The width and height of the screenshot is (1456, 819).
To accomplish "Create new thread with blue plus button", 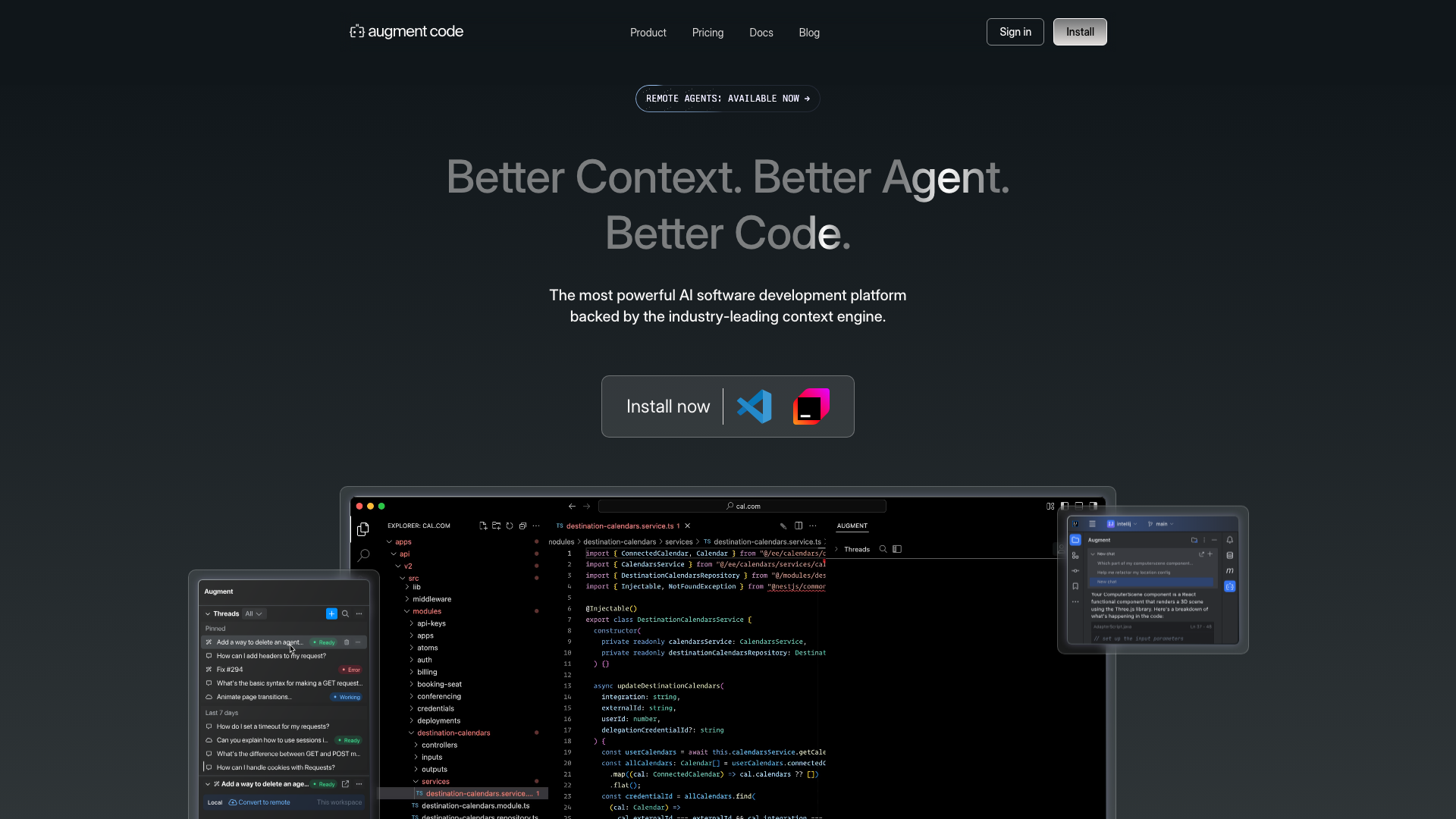I will click(x=331, y=613).
